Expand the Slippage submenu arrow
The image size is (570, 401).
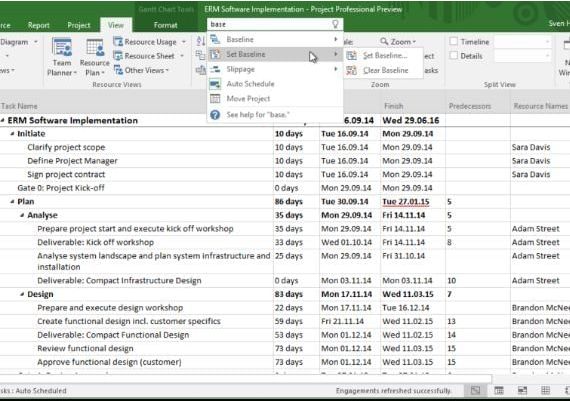coord(336,69)
